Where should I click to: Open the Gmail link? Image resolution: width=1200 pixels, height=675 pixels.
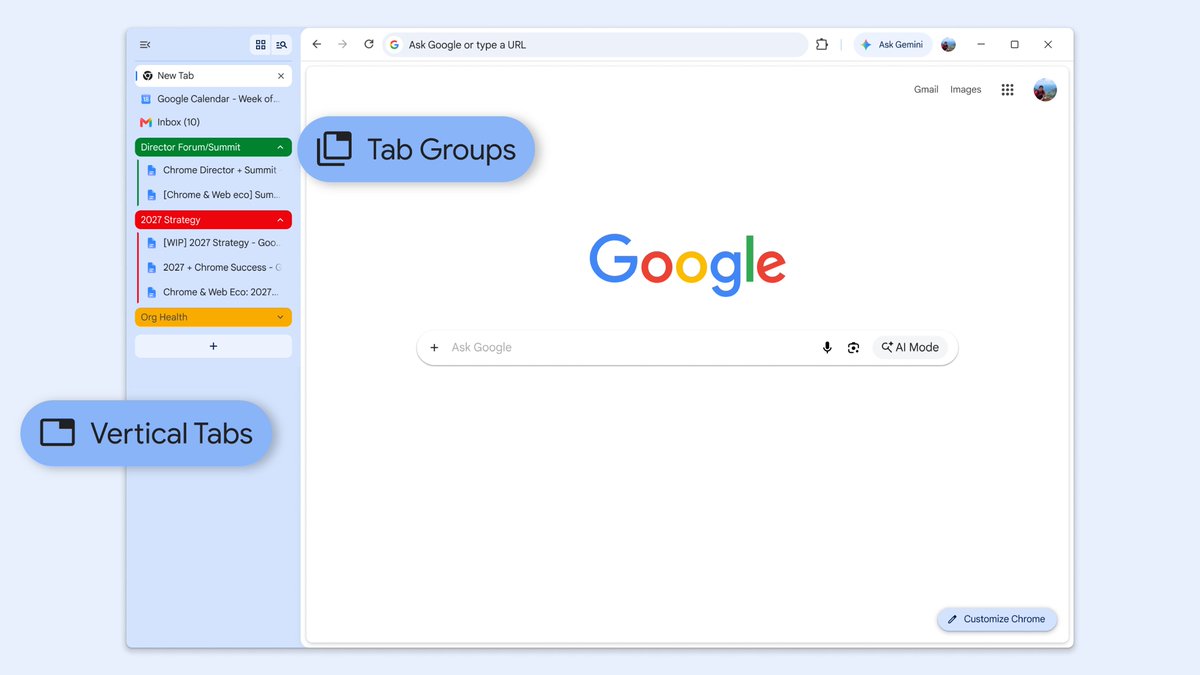(926, 90)
